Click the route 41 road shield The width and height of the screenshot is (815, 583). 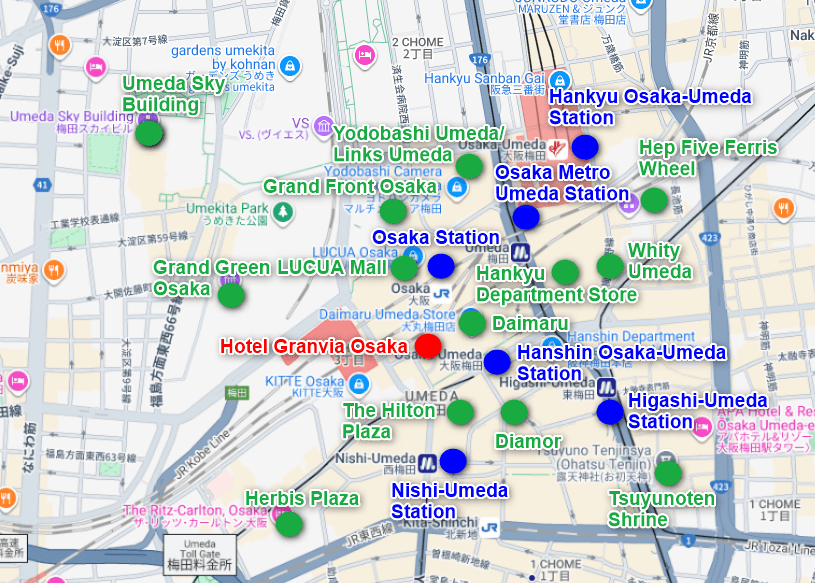[43, 184]
